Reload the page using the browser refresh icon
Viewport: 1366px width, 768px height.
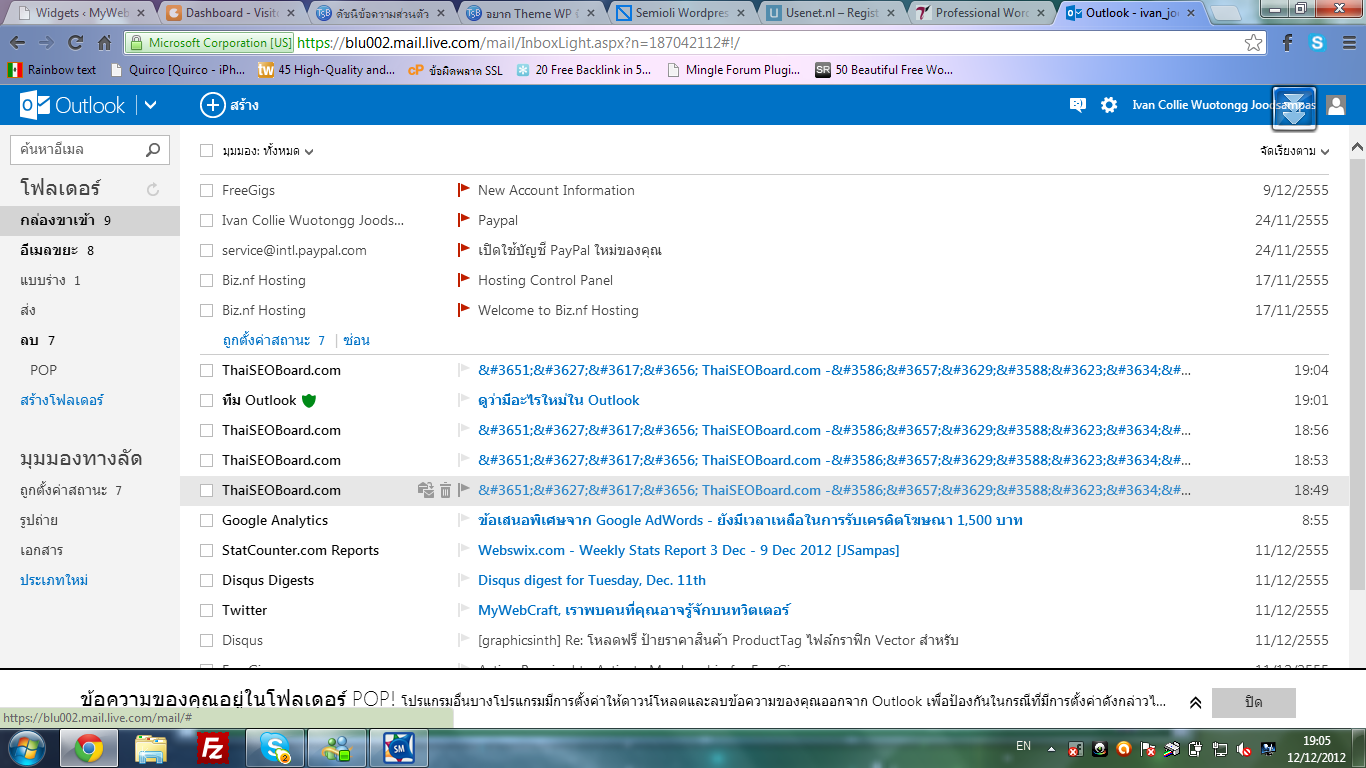point(75,43)
